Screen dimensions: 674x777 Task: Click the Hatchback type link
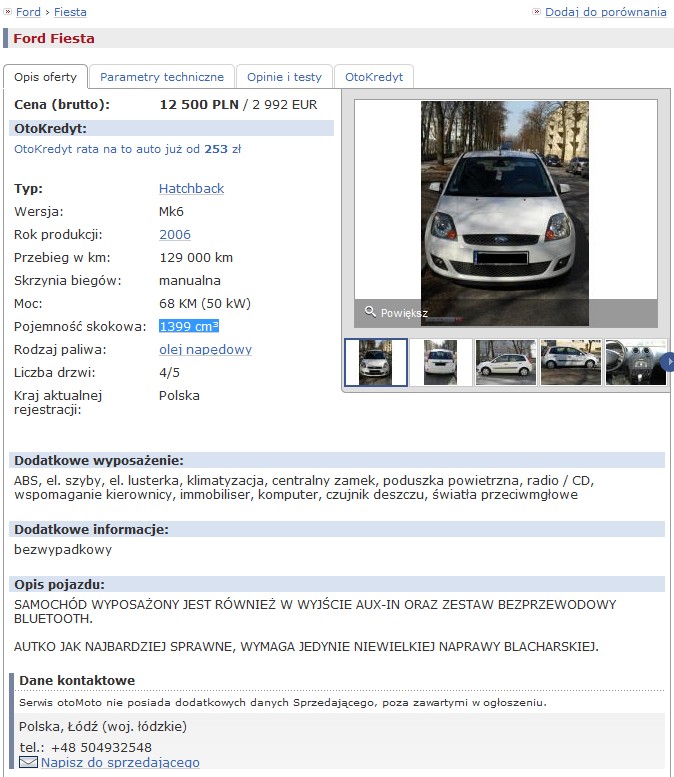191,189
